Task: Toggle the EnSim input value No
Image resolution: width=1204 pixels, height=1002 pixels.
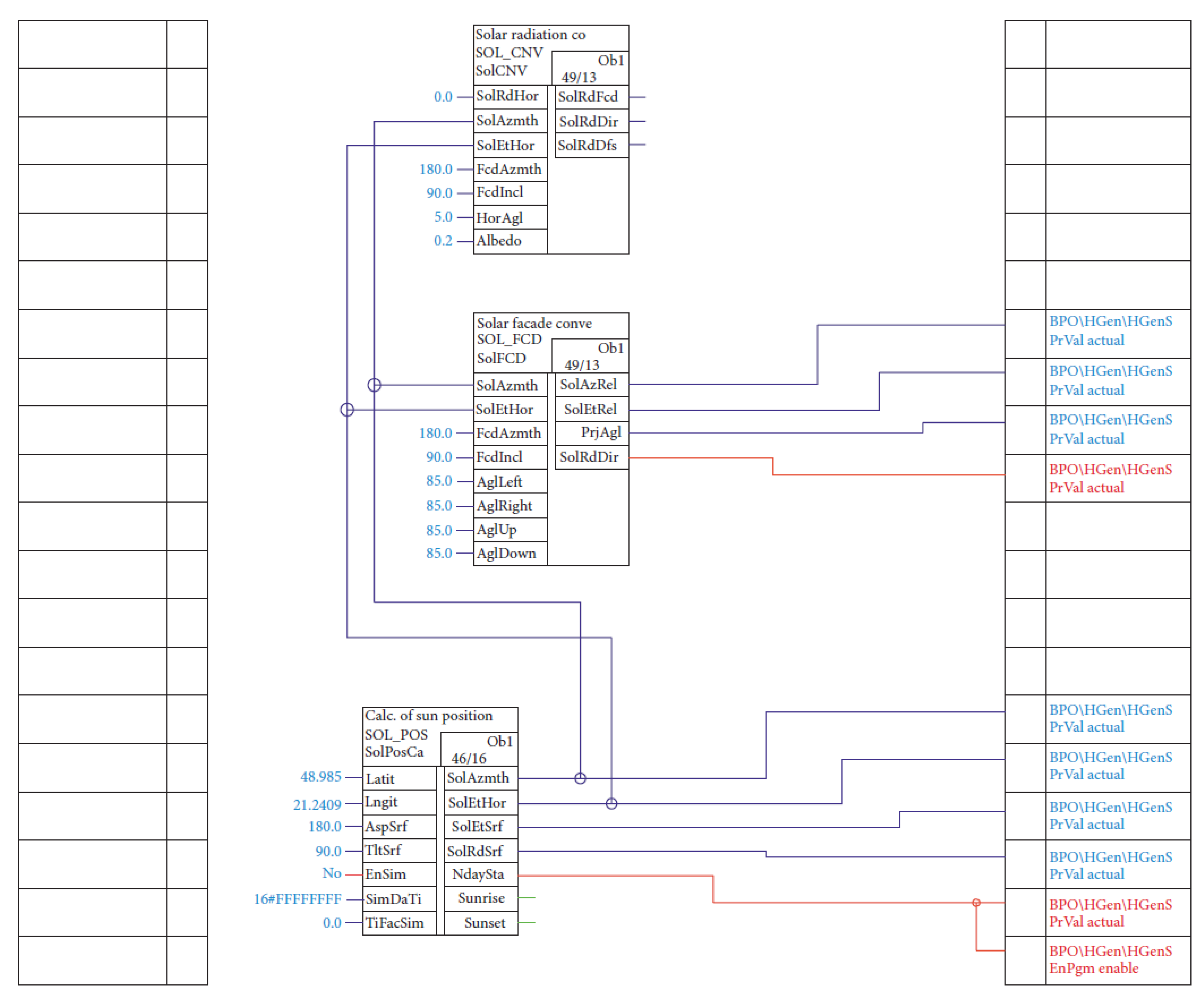Action: (x=331, y=874)
